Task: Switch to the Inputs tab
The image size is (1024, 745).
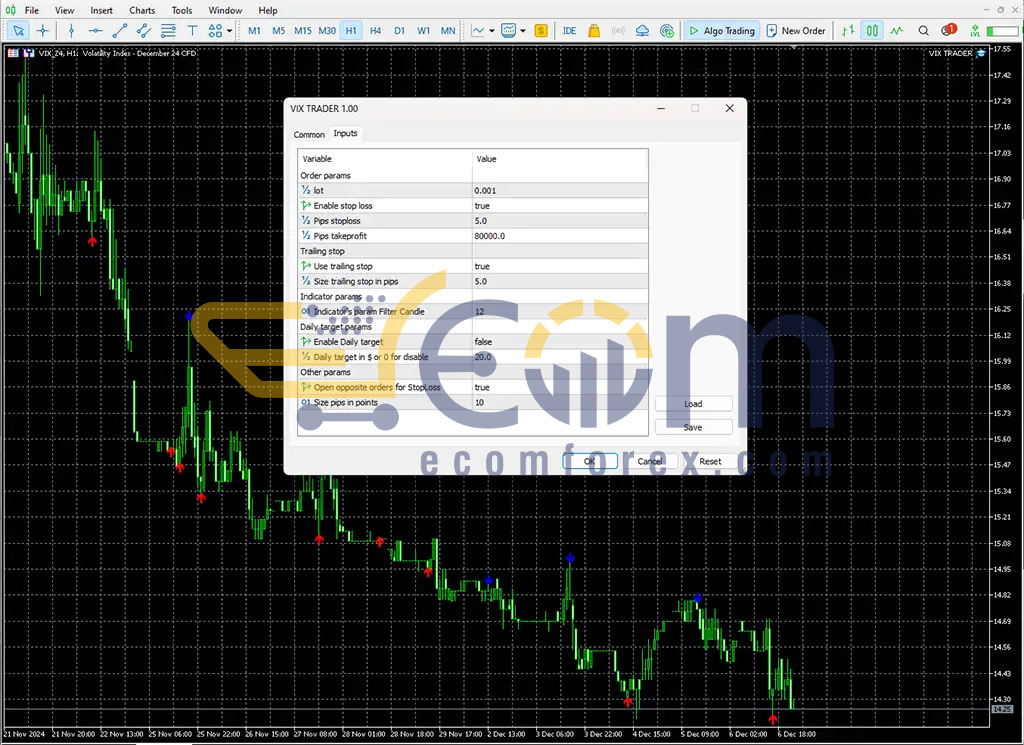Action: point(345,133)
